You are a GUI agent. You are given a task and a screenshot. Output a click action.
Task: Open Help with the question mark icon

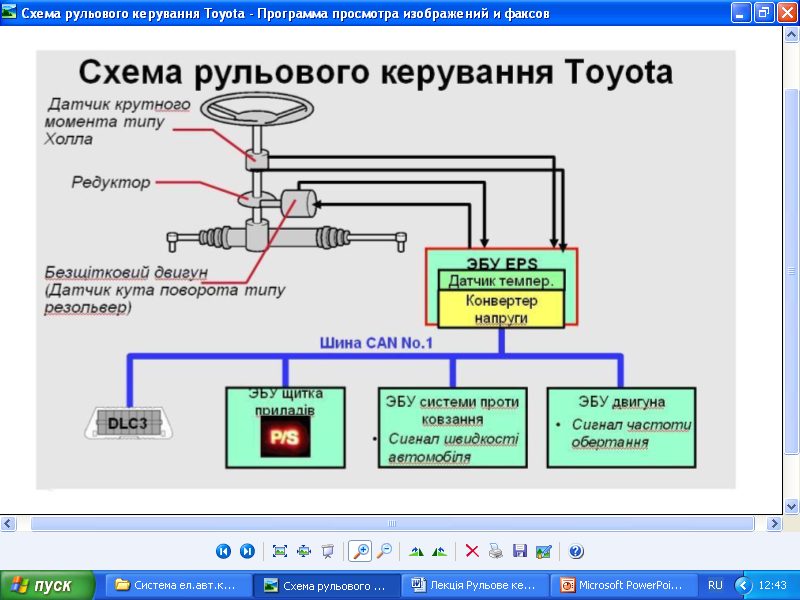click(x=576, y=551)
